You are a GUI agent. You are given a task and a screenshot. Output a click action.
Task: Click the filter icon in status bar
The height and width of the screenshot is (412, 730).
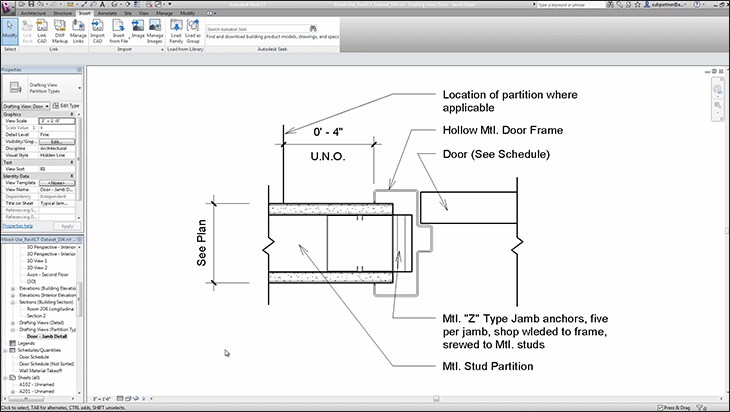coord(699,407)
